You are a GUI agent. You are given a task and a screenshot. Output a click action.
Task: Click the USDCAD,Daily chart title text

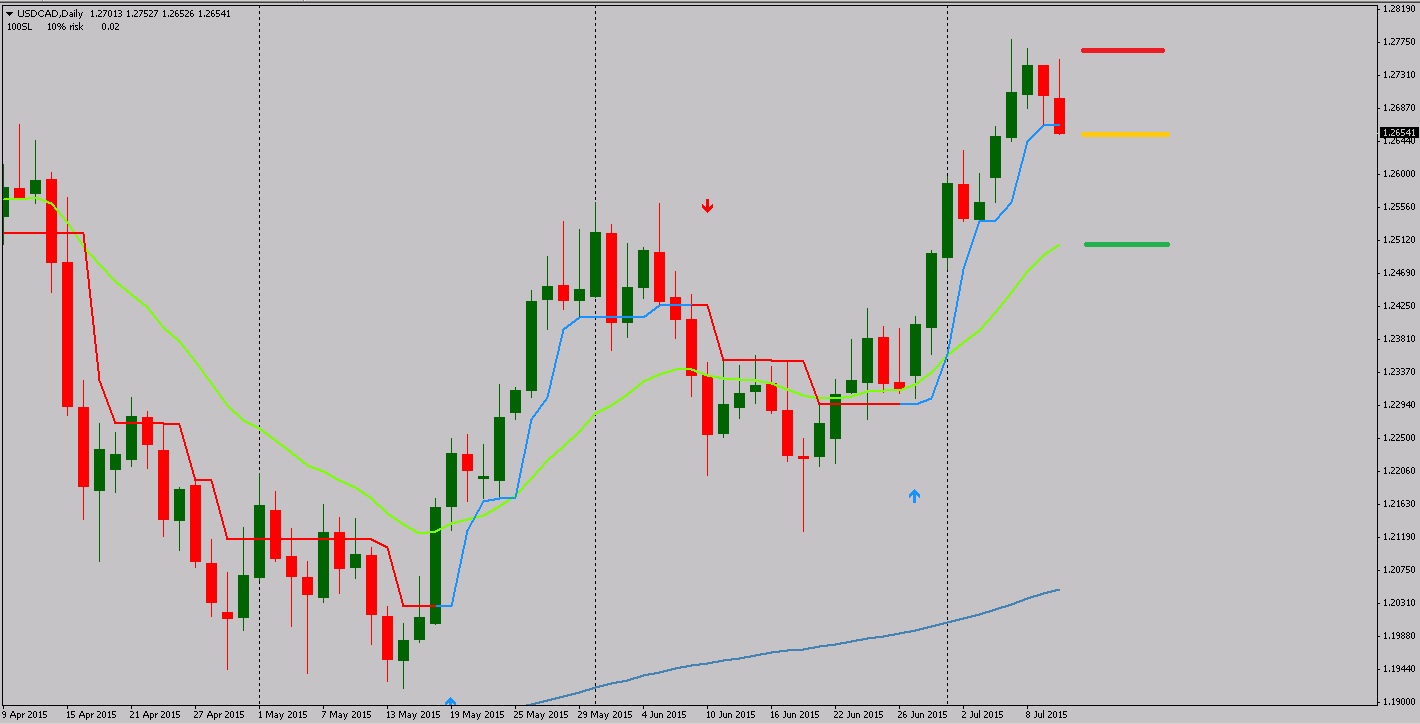coord(50,14)
